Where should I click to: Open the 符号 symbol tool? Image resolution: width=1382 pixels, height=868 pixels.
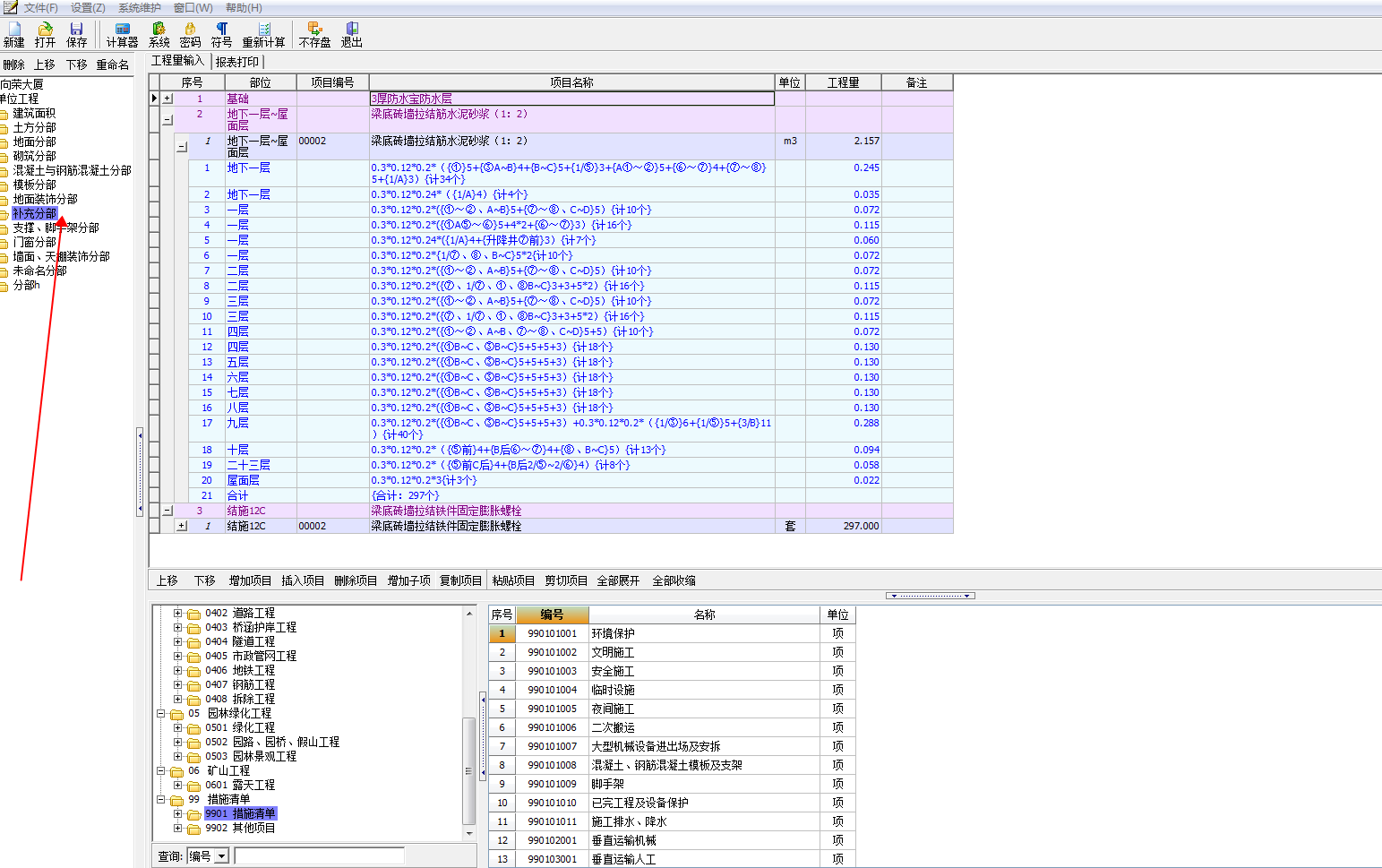221,35
